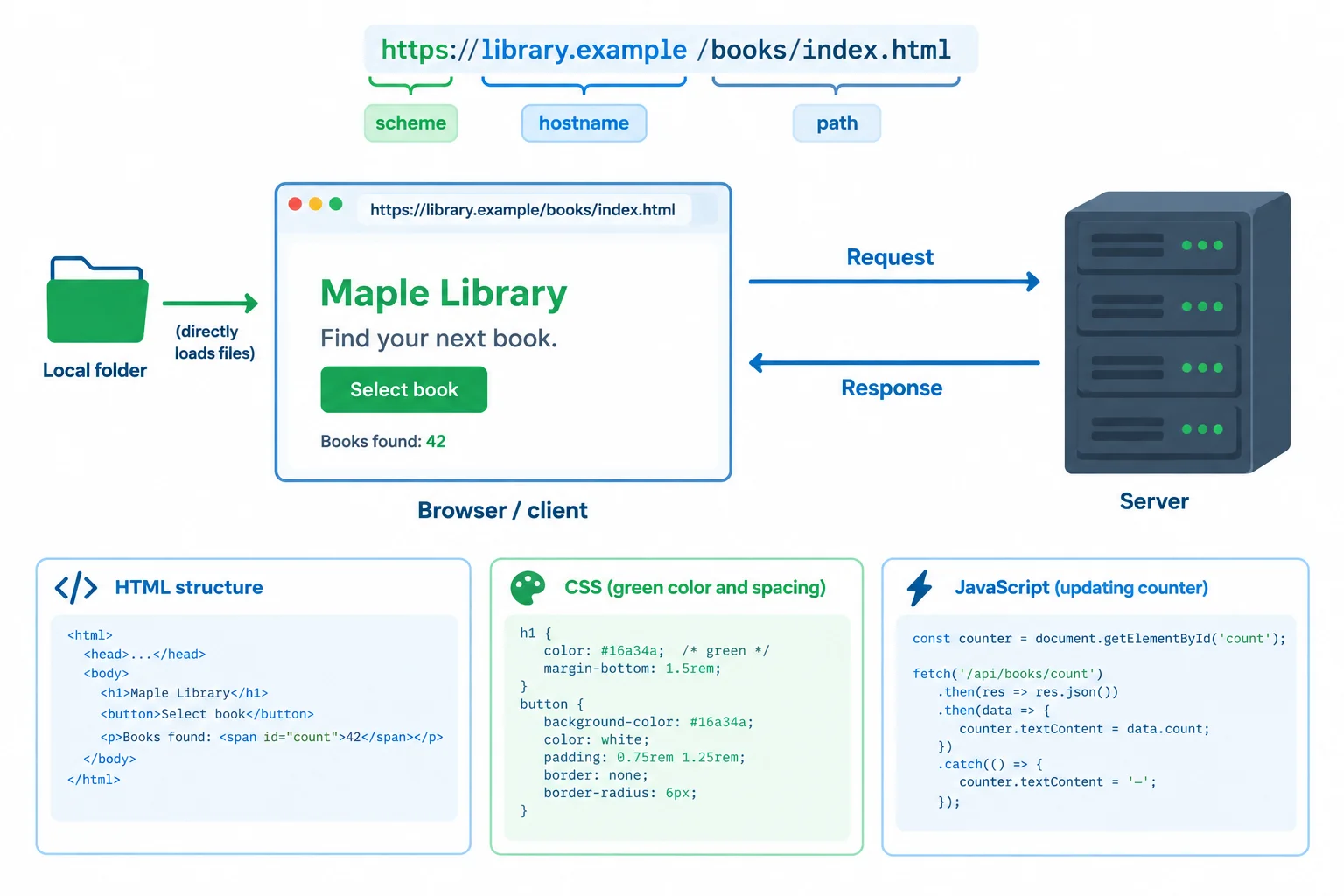Click the '<h1>Maple Library</h1>' code line
Image resolution: width=1344 pixels, height=896 pixels.
[x=184, y=693]
